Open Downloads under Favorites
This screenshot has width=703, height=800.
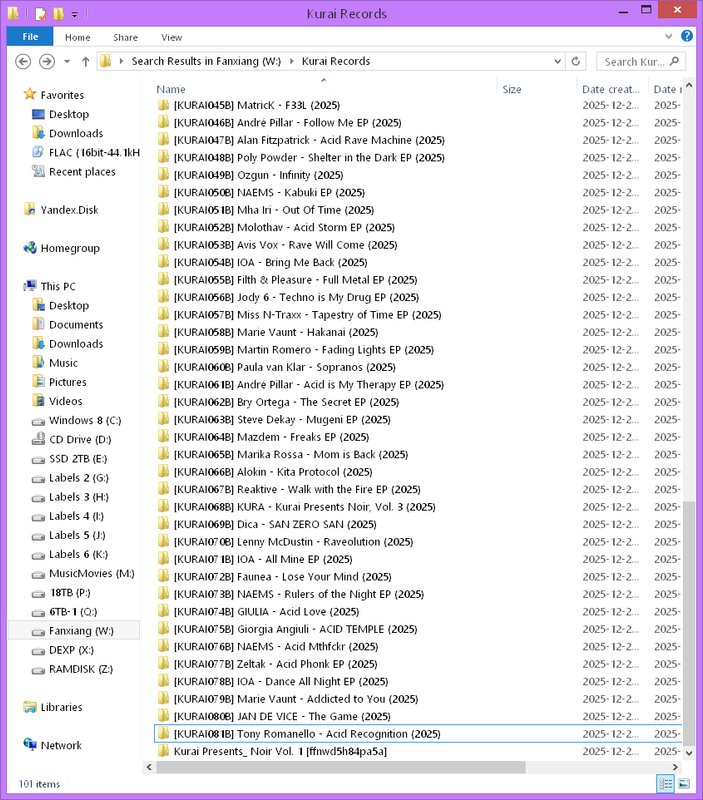click(x=76, y=133)
